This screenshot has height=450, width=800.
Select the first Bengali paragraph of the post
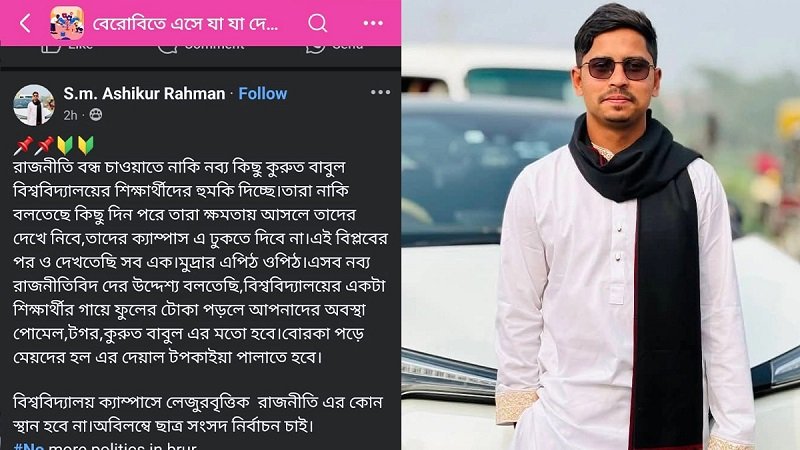click(x=200, y=262)
